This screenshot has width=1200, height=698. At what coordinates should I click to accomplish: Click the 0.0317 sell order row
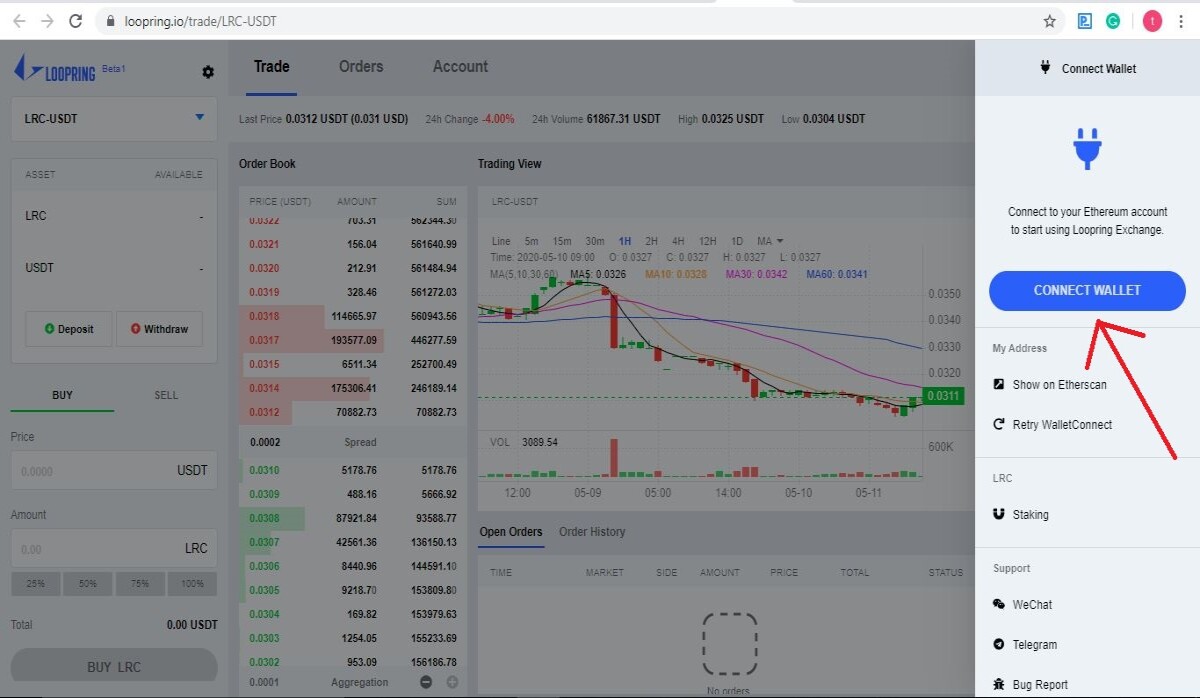click(353, 340)
